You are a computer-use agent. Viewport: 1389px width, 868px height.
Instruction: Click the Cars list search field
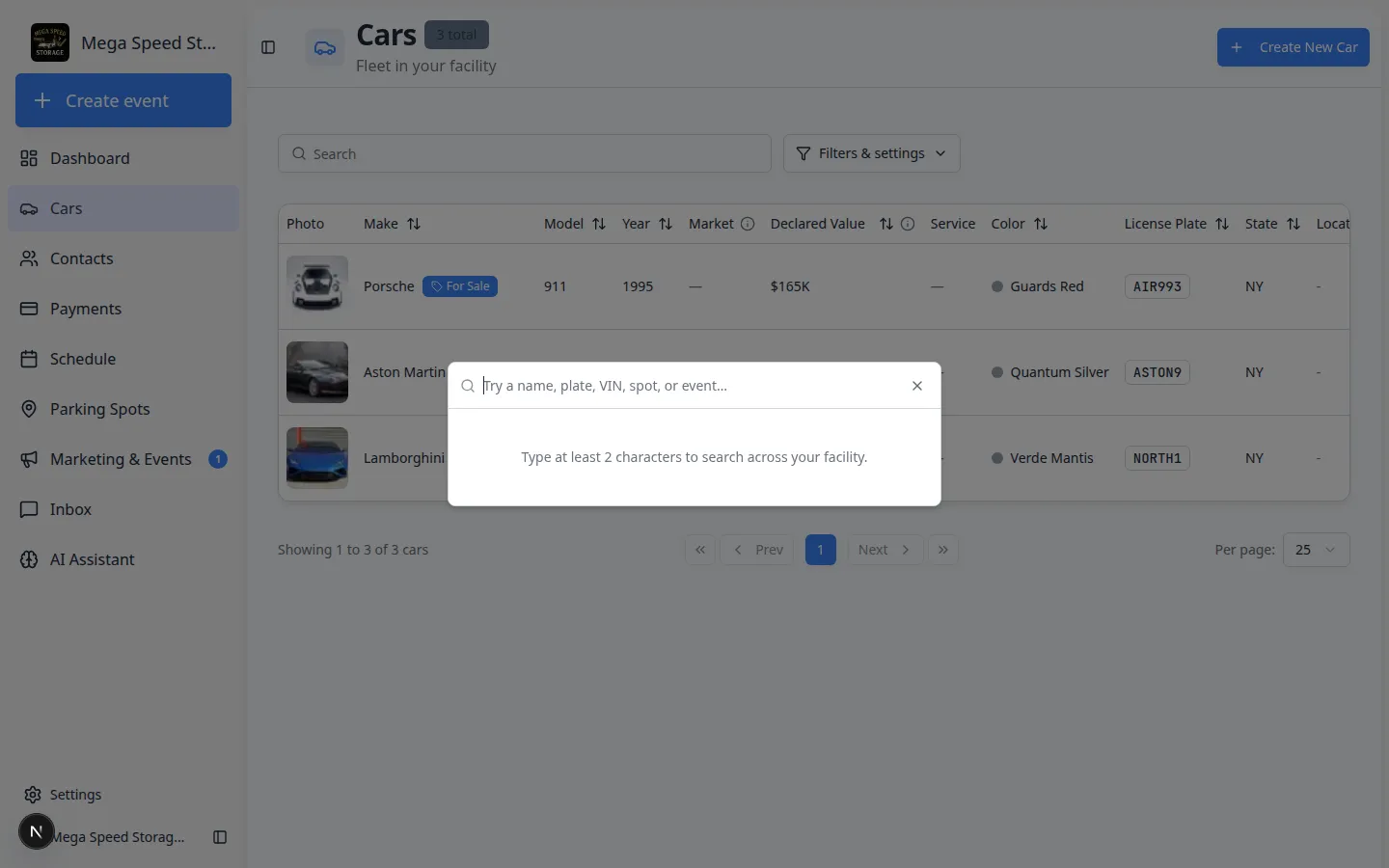[525, 153]
